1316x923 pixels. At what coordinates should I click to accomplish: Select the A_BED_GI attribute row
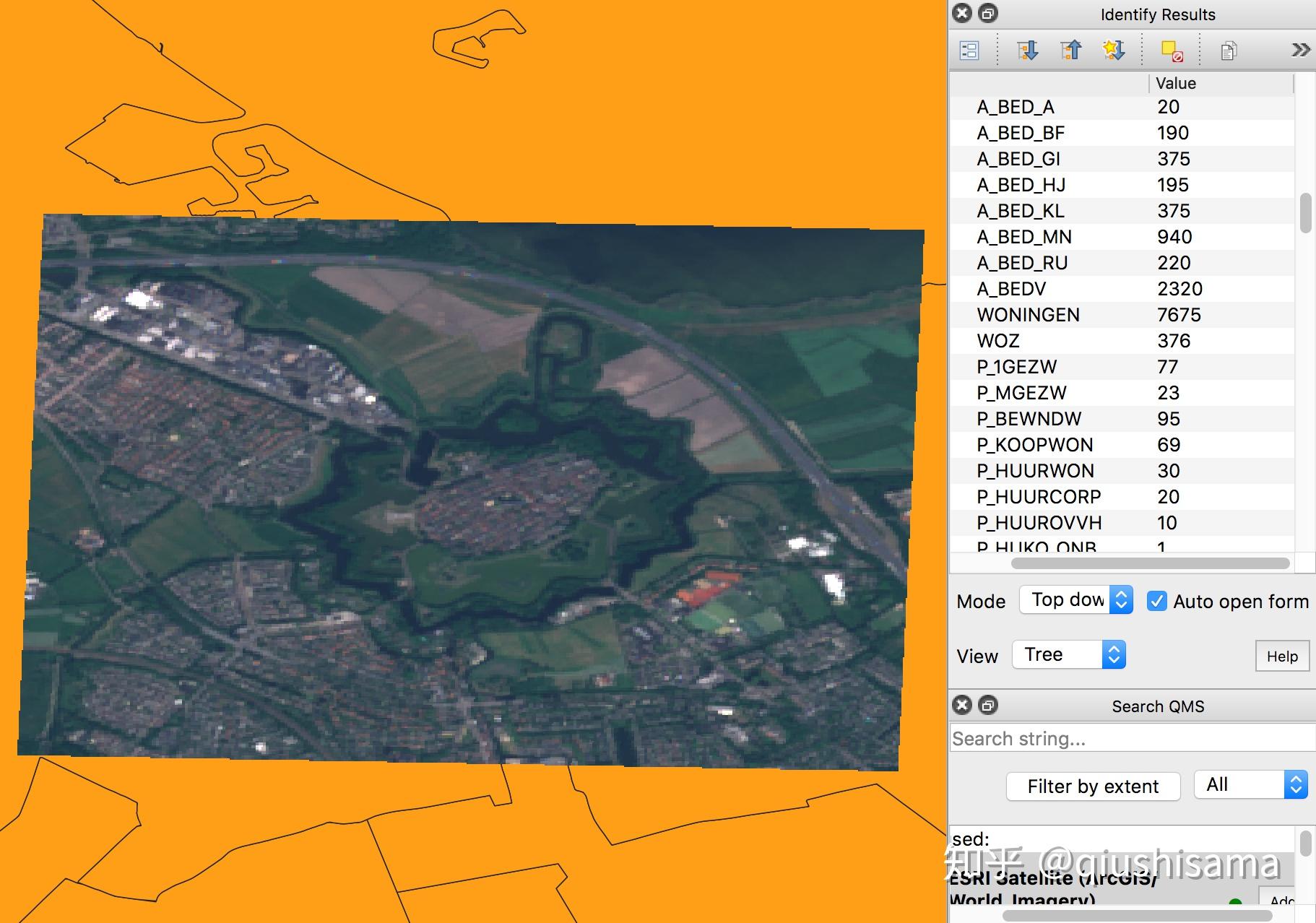tap(1122, 159)
